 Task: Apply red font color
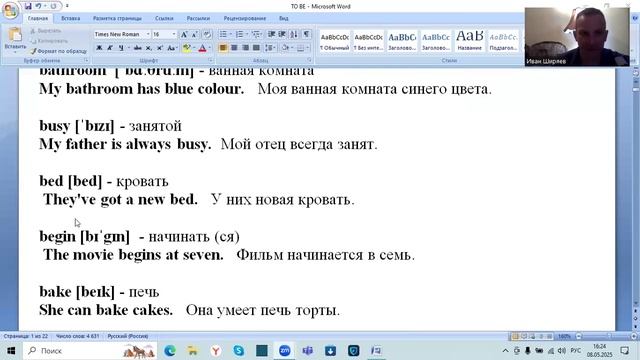pyautogui.click(x=202, y=48)
